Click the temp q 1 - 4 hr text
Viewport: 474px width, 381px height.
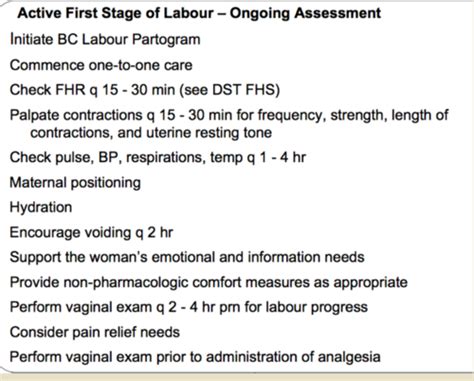[x=258, y=157]
